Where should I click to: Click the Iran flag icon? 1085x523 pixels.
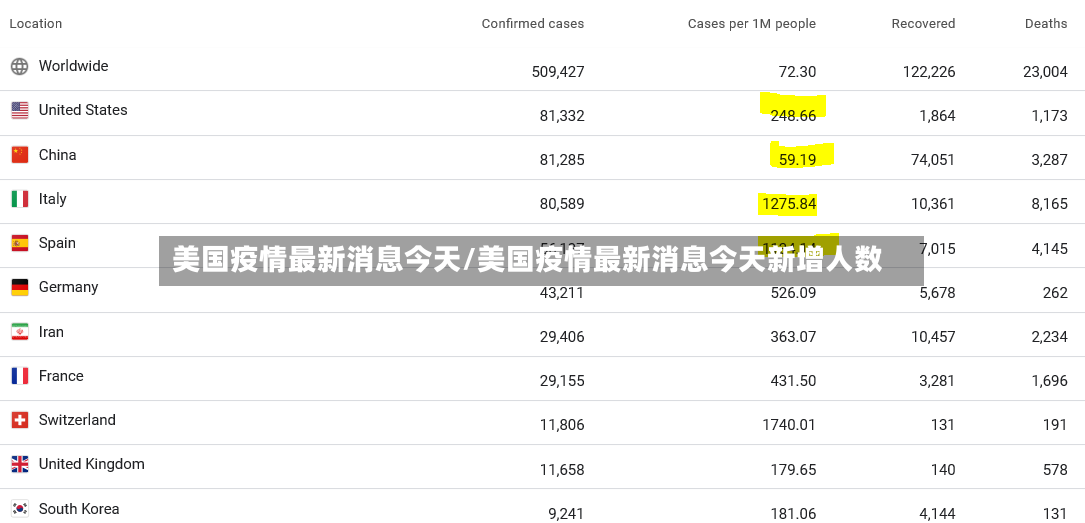19,332
